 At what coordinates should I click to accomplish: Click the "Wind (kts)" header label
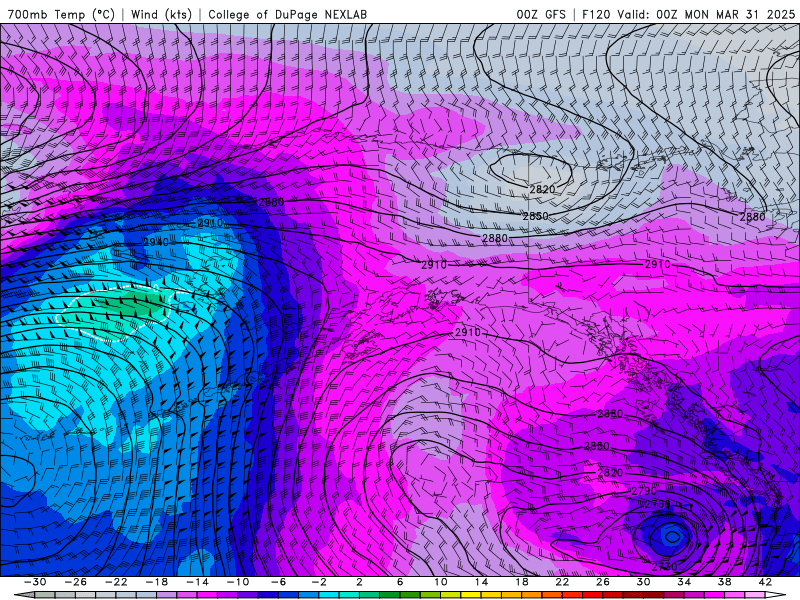pyautogui.click(x=161, y=14)
